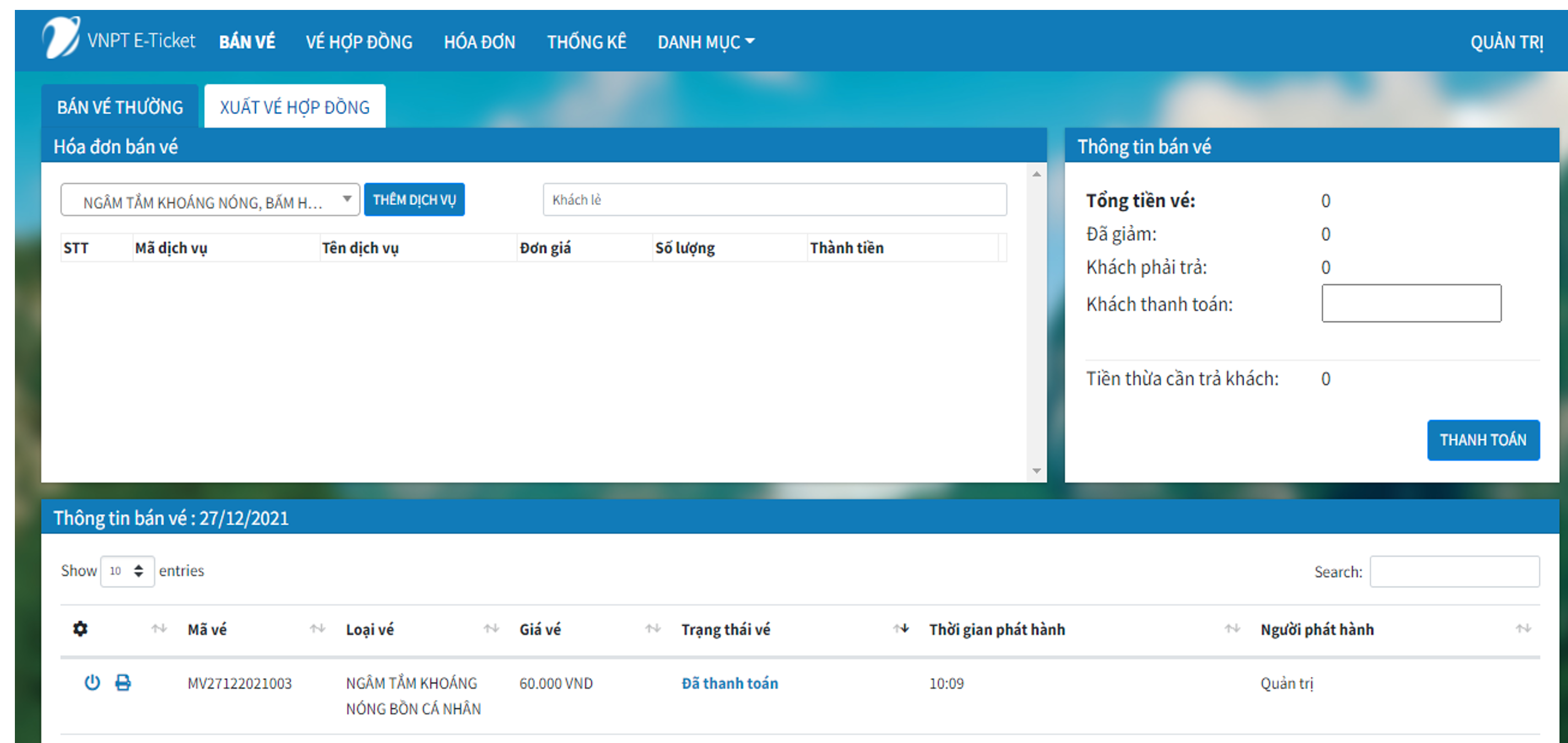Click the THÊM DỊCH VỤ button
The width and height of the screenshot is (1568, 743).
point(414,199)
